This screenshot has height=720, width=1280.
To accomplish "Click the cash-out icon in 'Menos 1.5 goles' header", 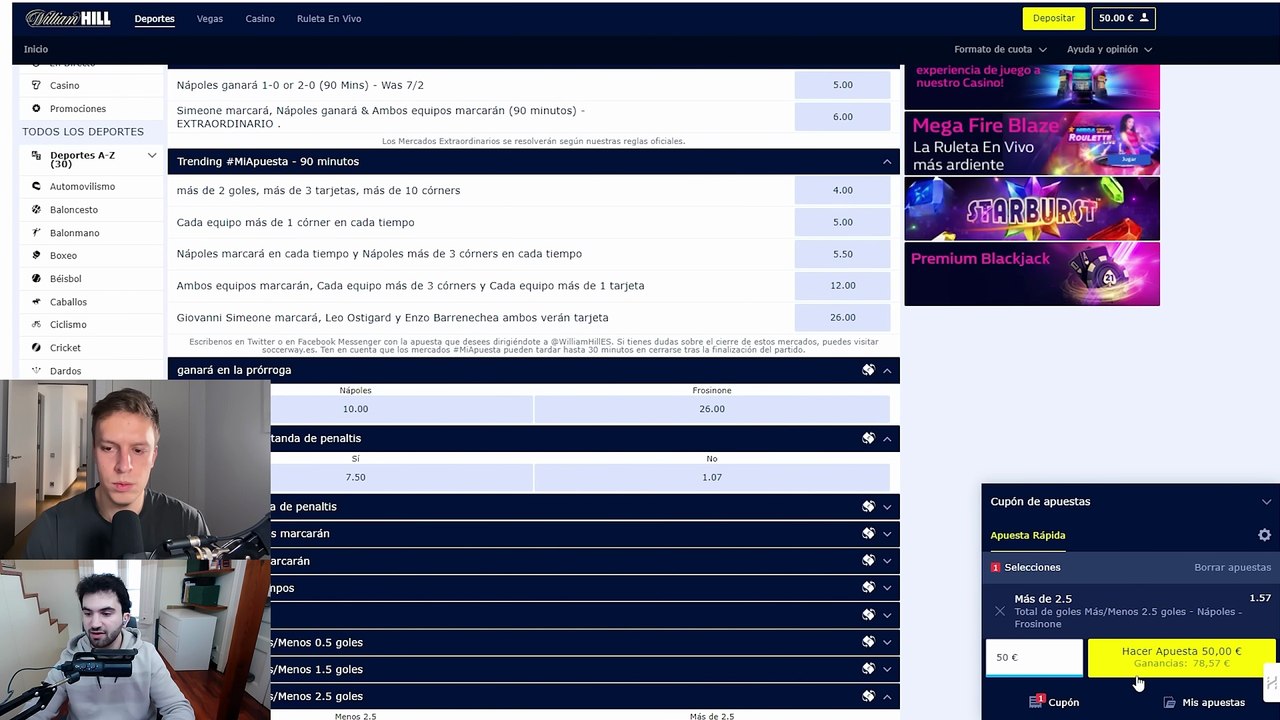I will click(x=868, y=669).
